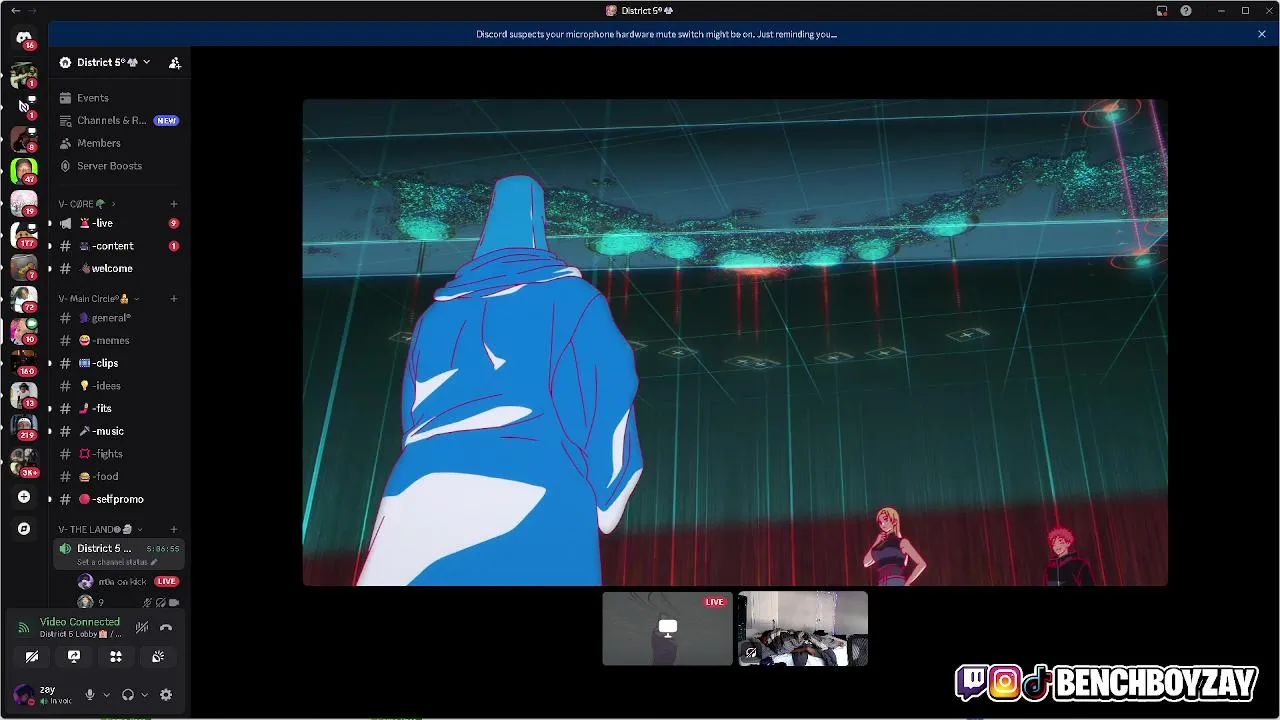The height and width of the screenshot is (720, 1280).
Task: Go forward with the title bar arrow
Action: 32,11
